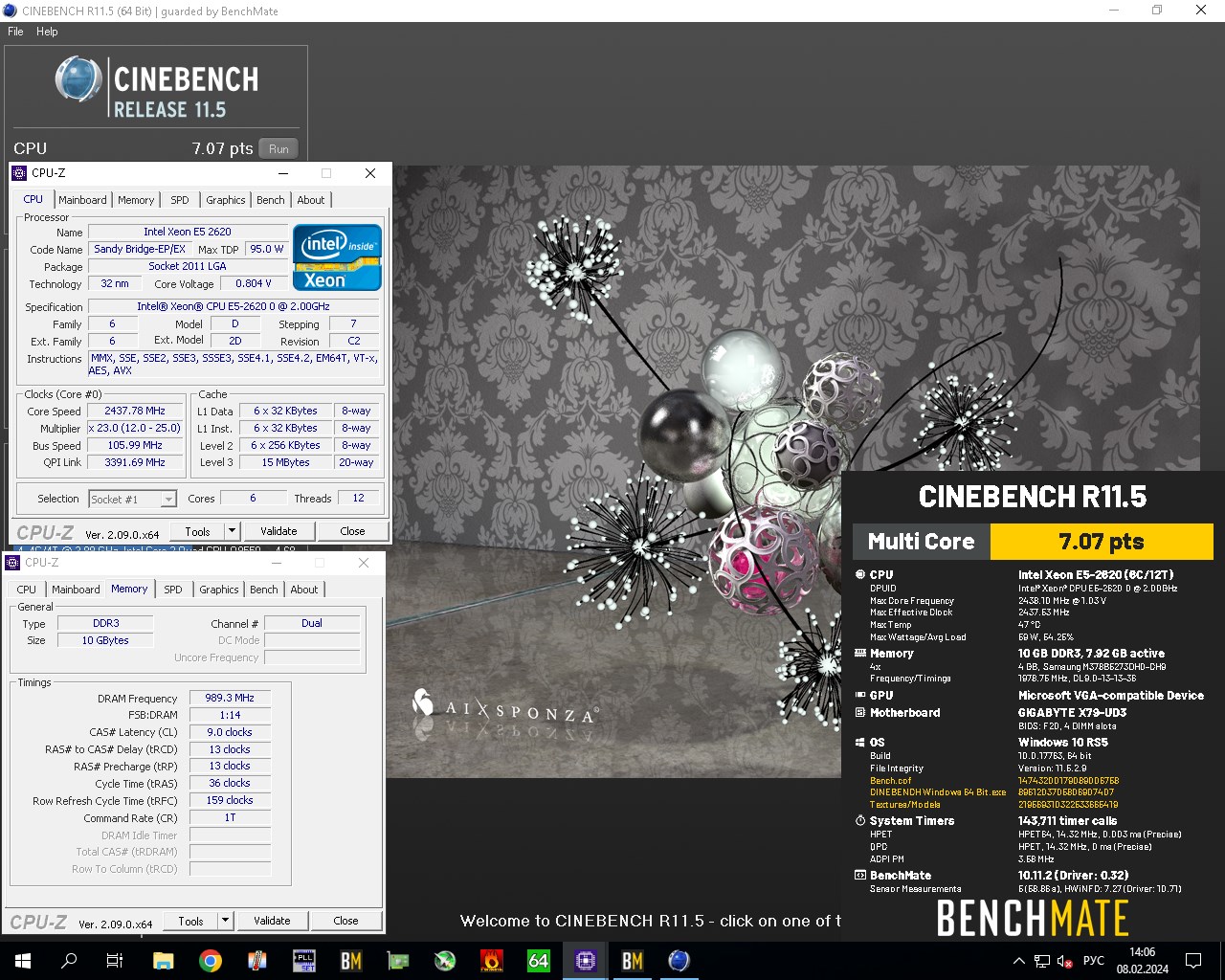
Task: Click the Cinebench title bar app icon
Action: (11, 11)
